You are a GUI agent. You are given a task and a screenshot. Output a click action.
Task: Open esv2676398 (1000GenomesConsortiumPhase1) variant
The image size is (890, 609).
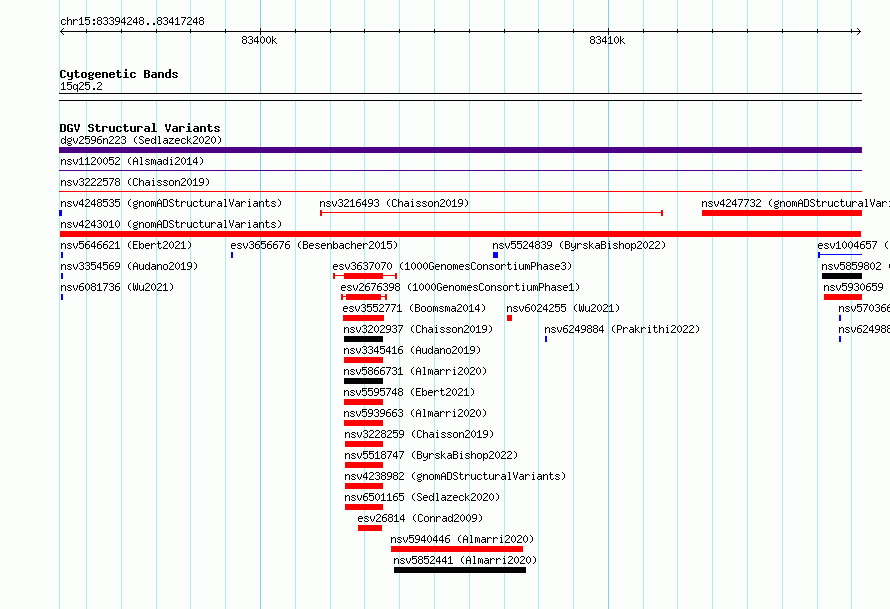coord(460,287)
